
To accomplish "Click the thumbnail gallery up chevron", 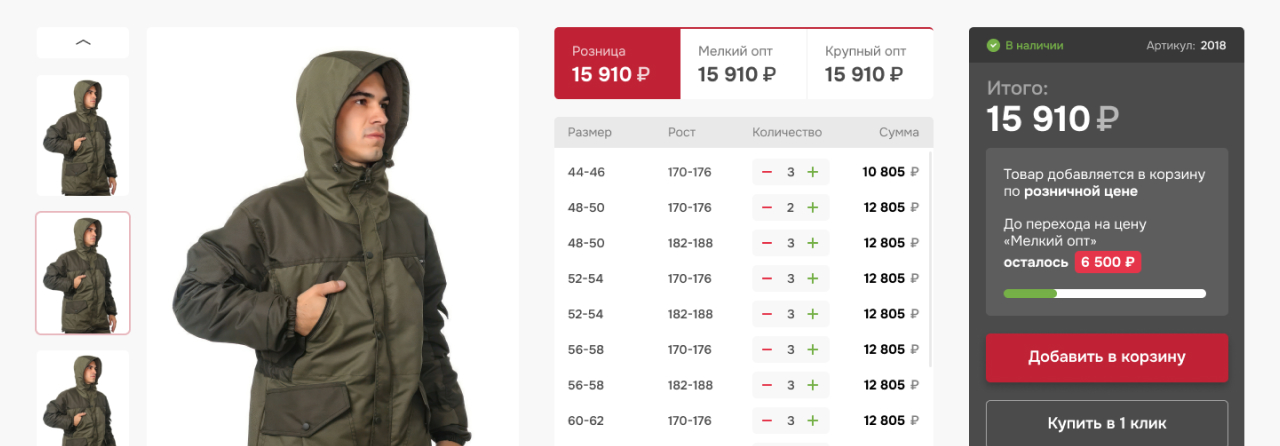I will (x=83, y=42).
